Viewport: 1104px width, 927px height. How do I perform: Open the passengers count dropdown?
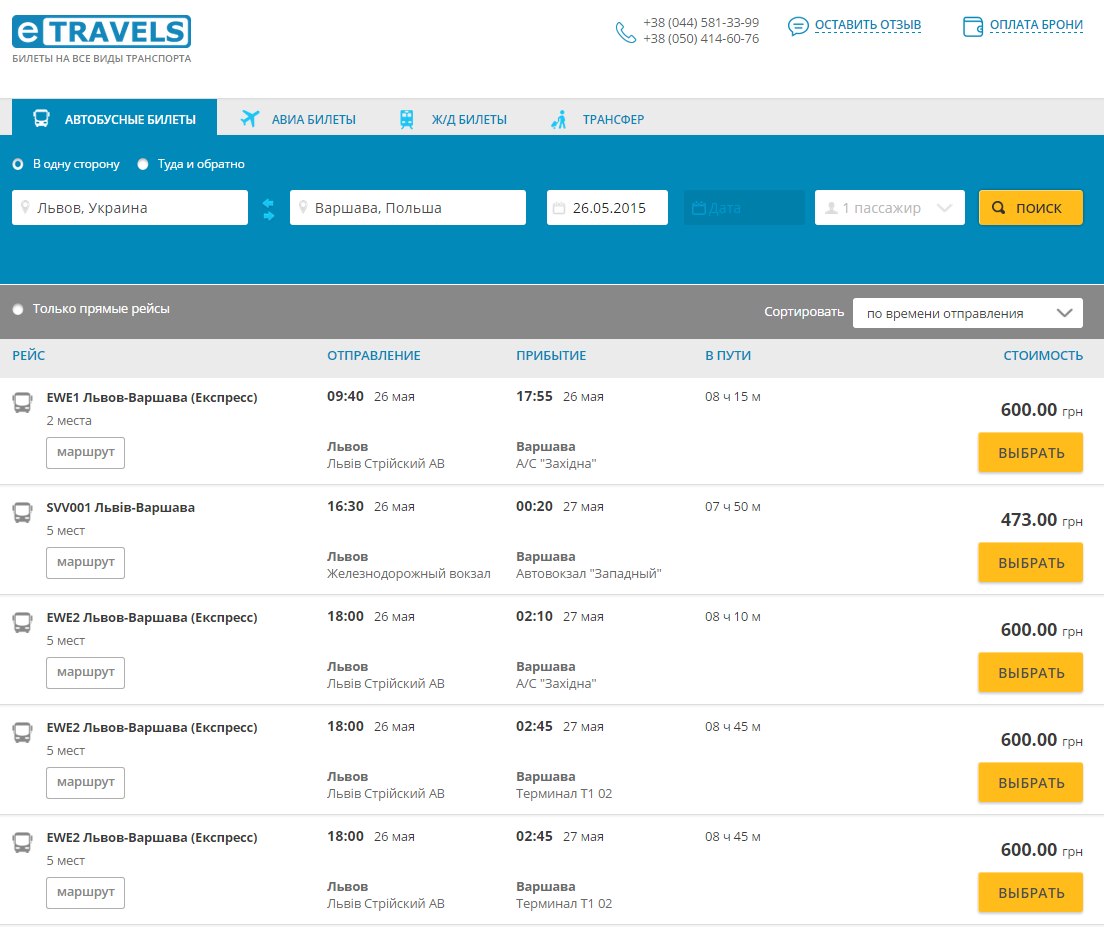[x=890, y=208]
